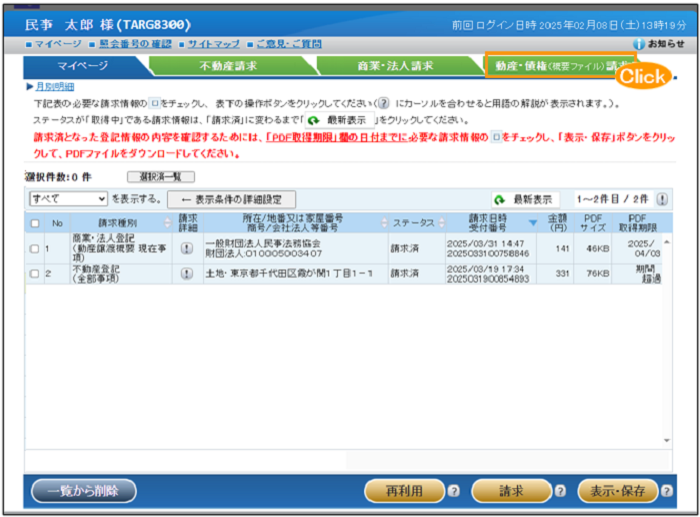Click the table's vertical scrollbar up arrow
This screenshot has height=517, width=700.
667,241
